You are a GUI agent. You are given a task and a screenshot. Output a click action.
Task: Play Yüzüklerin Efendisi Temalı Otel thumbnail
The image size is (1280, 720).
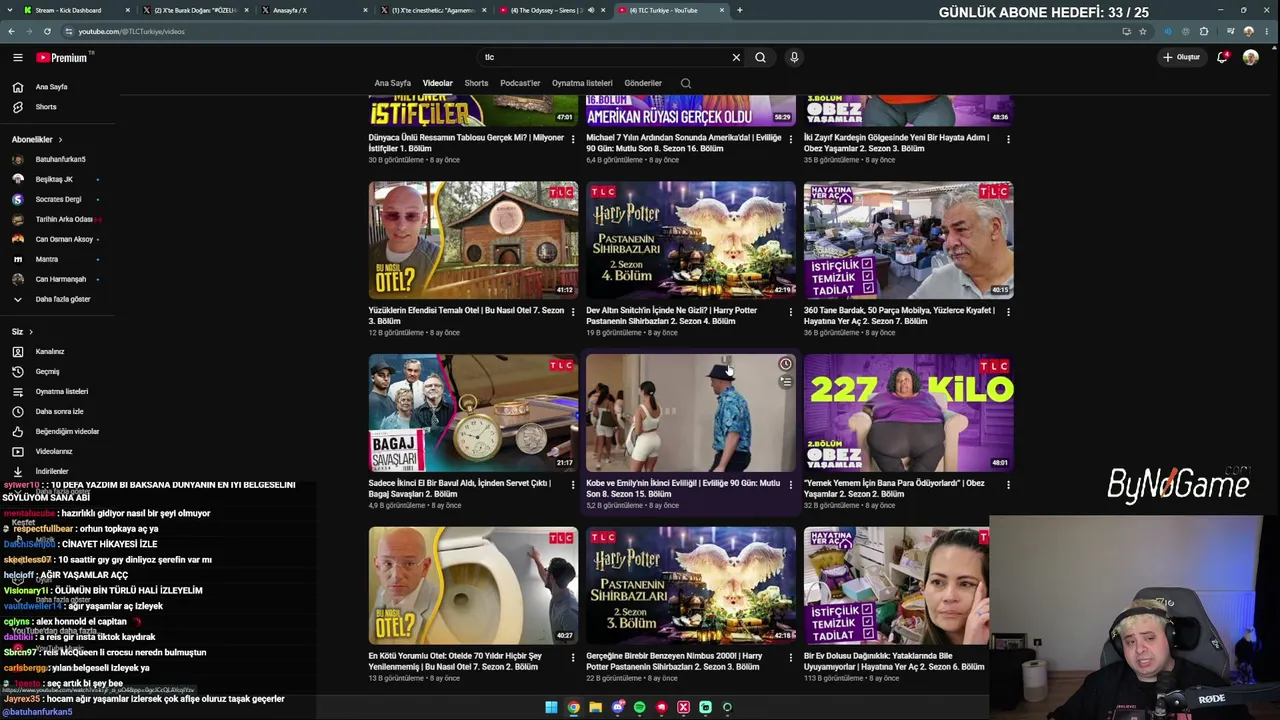[473, 240]
